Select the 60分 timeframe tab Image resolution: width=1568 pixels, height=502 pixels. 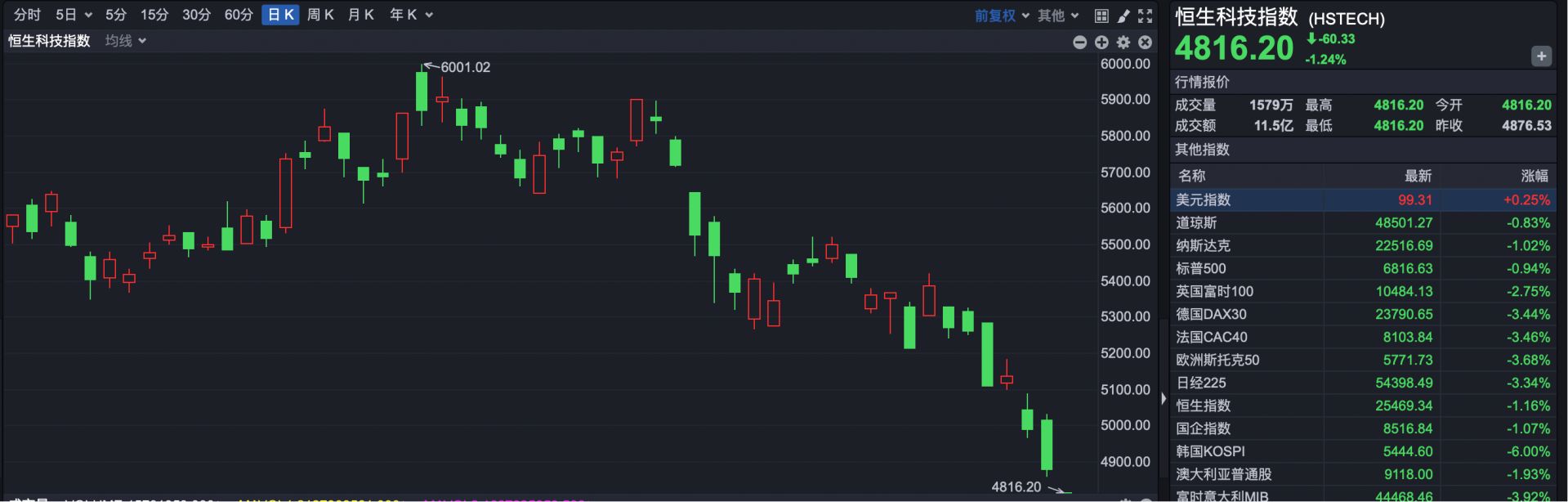(239, 15)
